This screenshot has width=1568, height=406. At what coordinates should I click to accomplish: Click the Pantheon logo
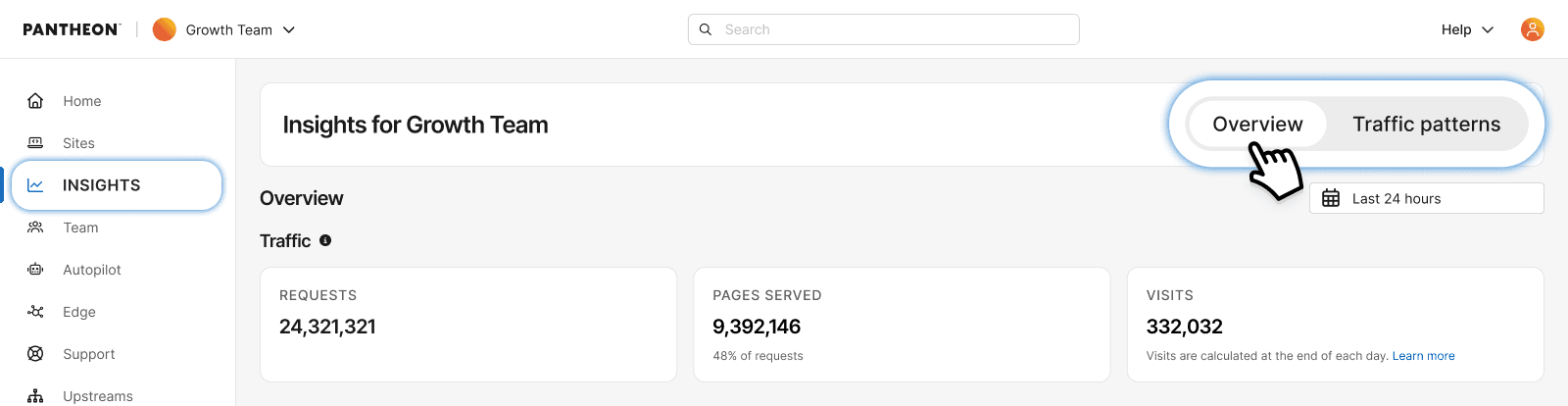(72, 29)
